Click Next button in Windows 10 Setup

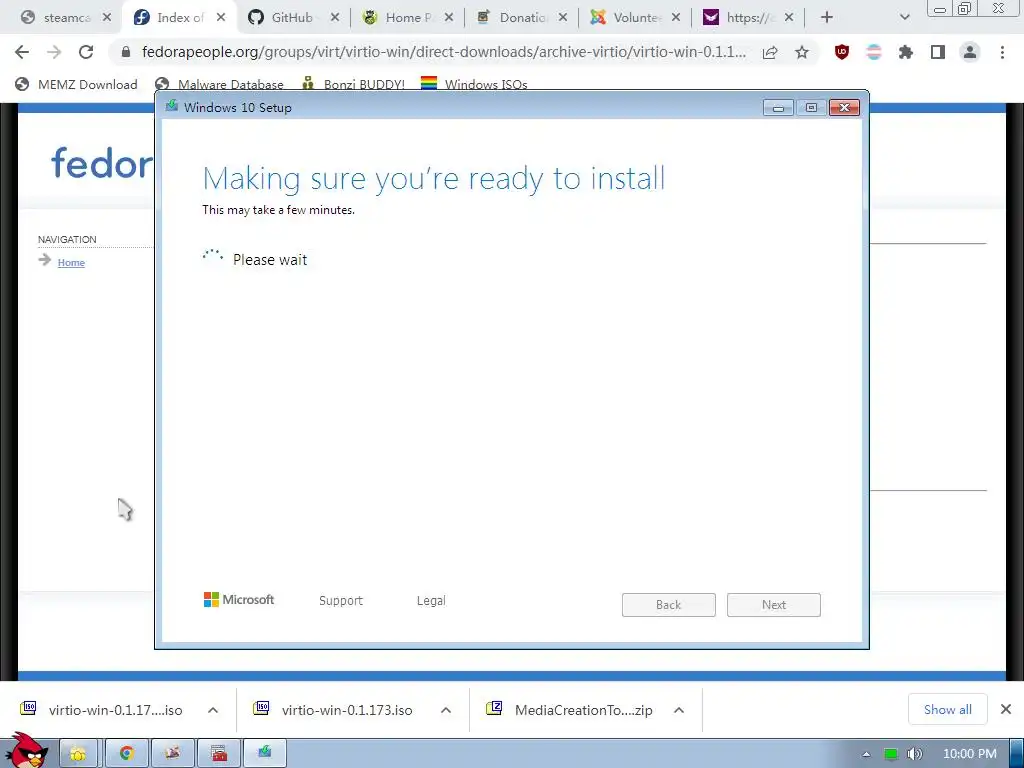[774, 605]
